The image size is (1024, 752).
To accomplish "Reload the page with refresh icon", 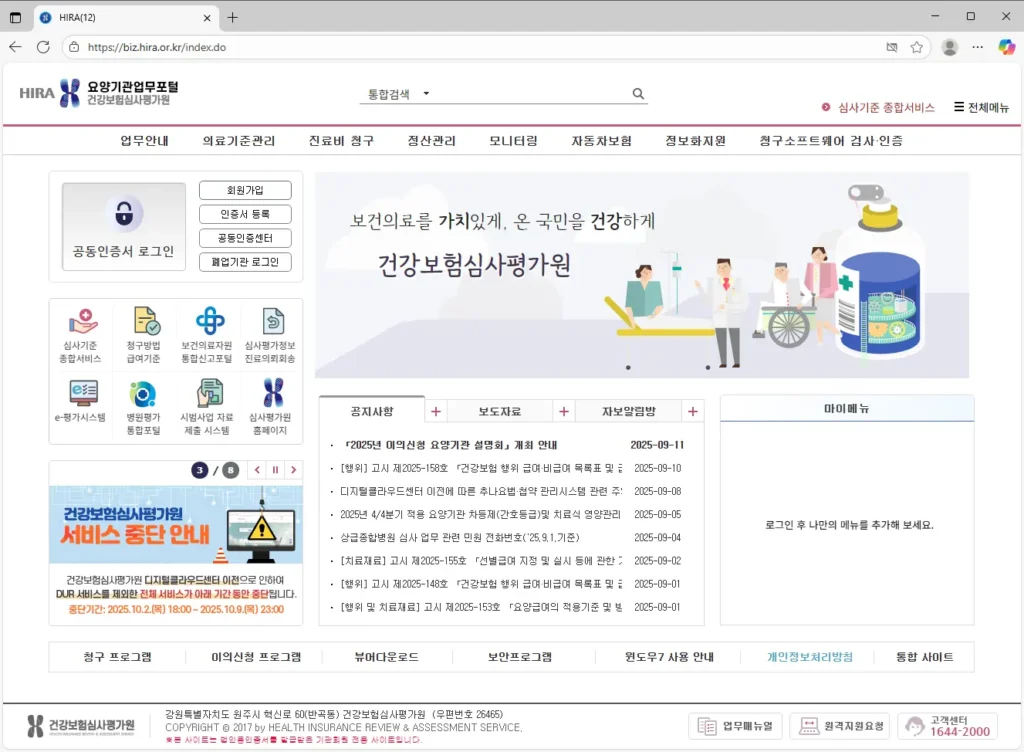I will pos(43,47).
